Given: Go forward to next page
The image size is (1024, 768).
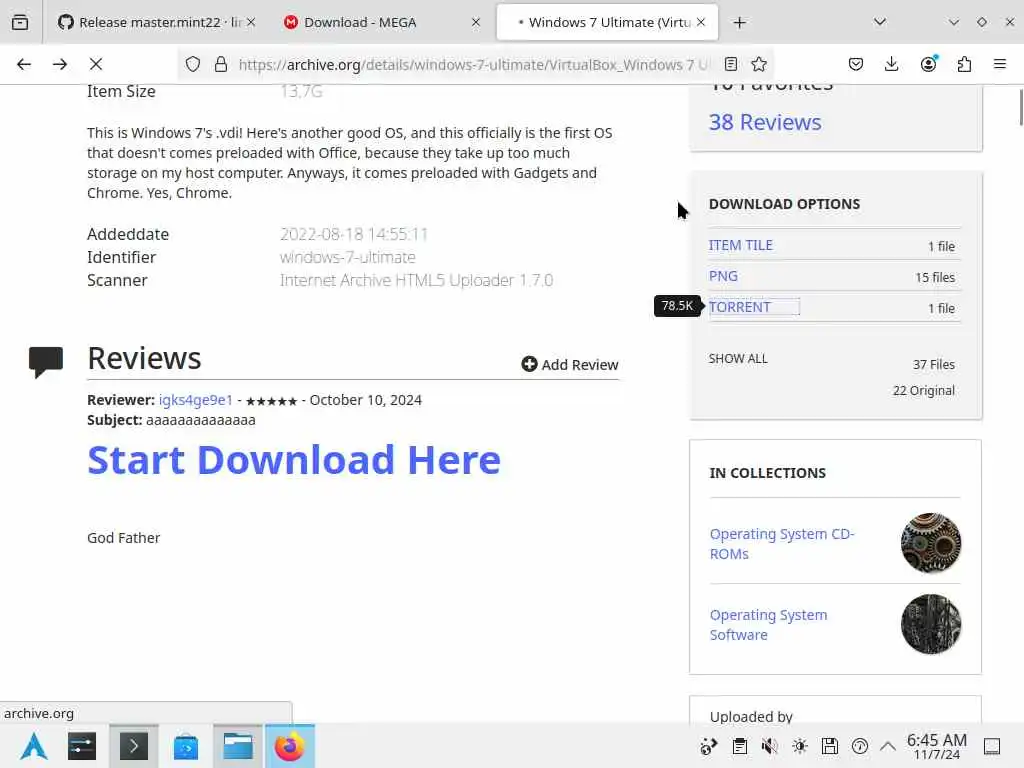Looking at the screenshot, I should pos(60,64).
